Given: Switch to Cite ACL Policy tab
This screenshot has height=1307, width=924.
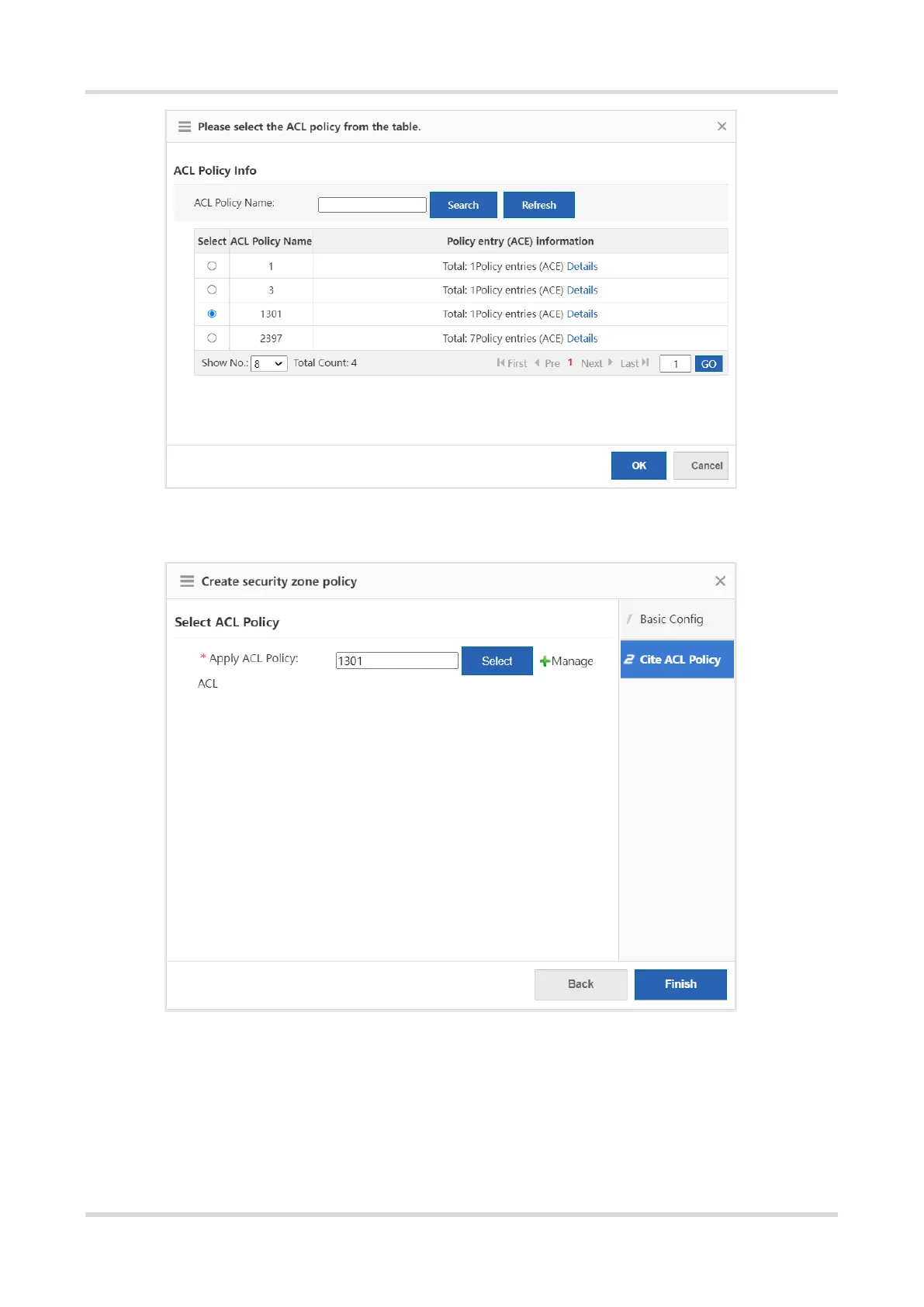Looking at the screenshot, I should pyautogui.click(x=677, y=660).
